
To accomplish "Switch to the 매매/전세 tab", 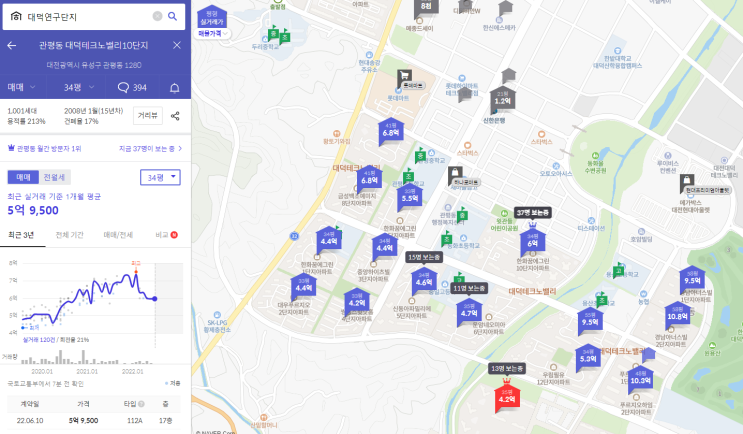I will pyautogui.click(x=118, y=235).
